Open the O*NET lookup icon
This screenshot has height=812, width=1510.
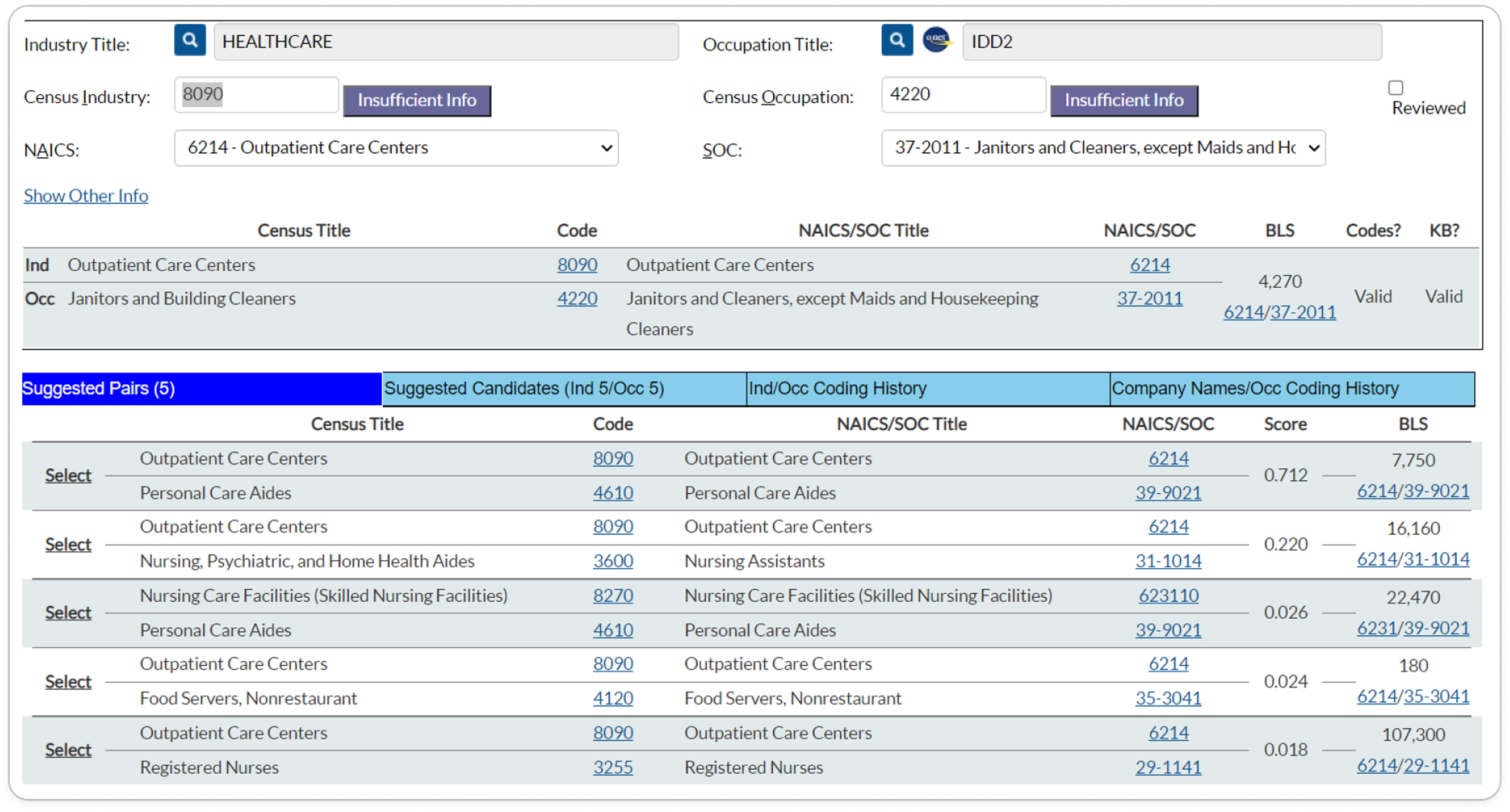coord(936,40)
